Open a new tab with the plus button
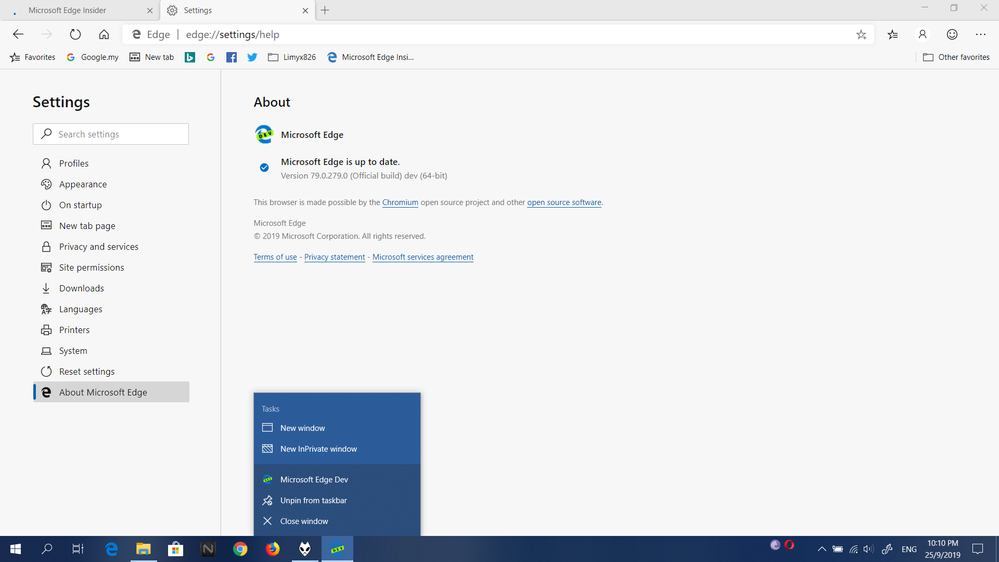This screenshot has width=999, height=562. coord(325,10)
